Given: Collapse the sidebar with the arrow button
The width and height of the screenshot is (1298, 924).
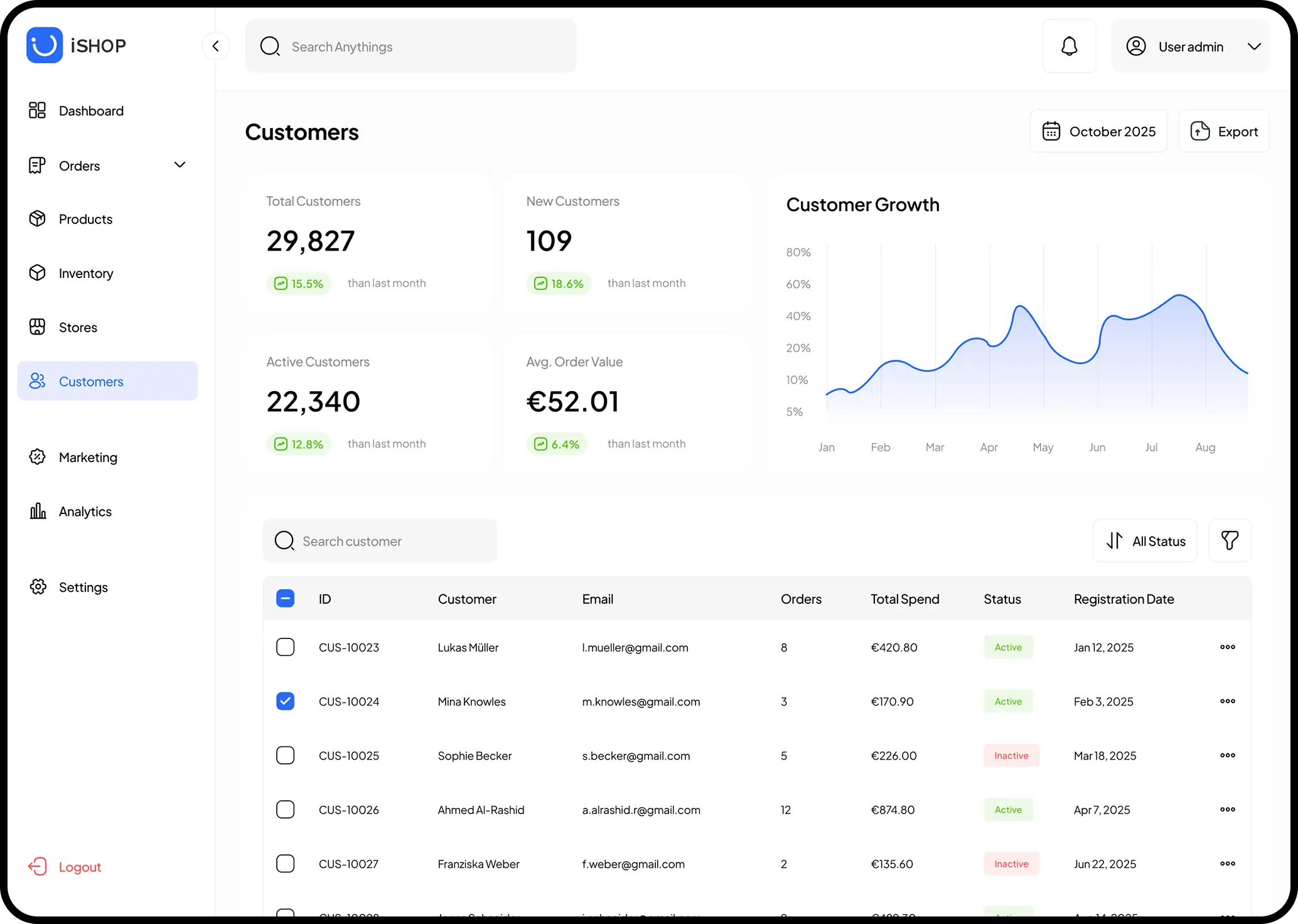Looking at the screenshot, I should click(x=215, y=46).
